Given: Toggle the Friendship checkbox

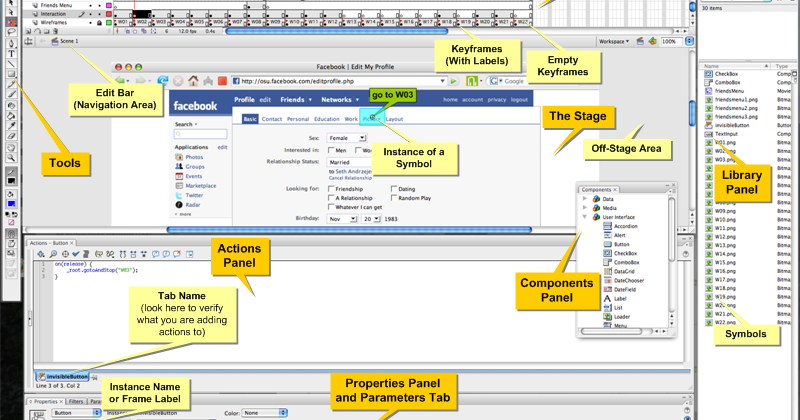Looking at the screenshot, I should 331,189.
